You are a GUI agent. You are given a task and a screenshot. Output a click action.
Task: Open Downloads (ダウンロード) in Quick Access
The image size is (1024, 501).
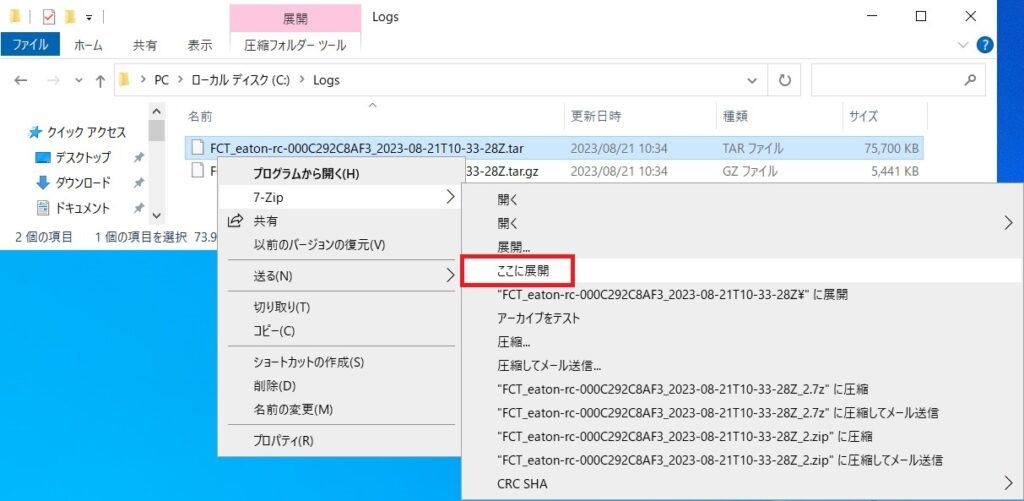tap(82, 183)
